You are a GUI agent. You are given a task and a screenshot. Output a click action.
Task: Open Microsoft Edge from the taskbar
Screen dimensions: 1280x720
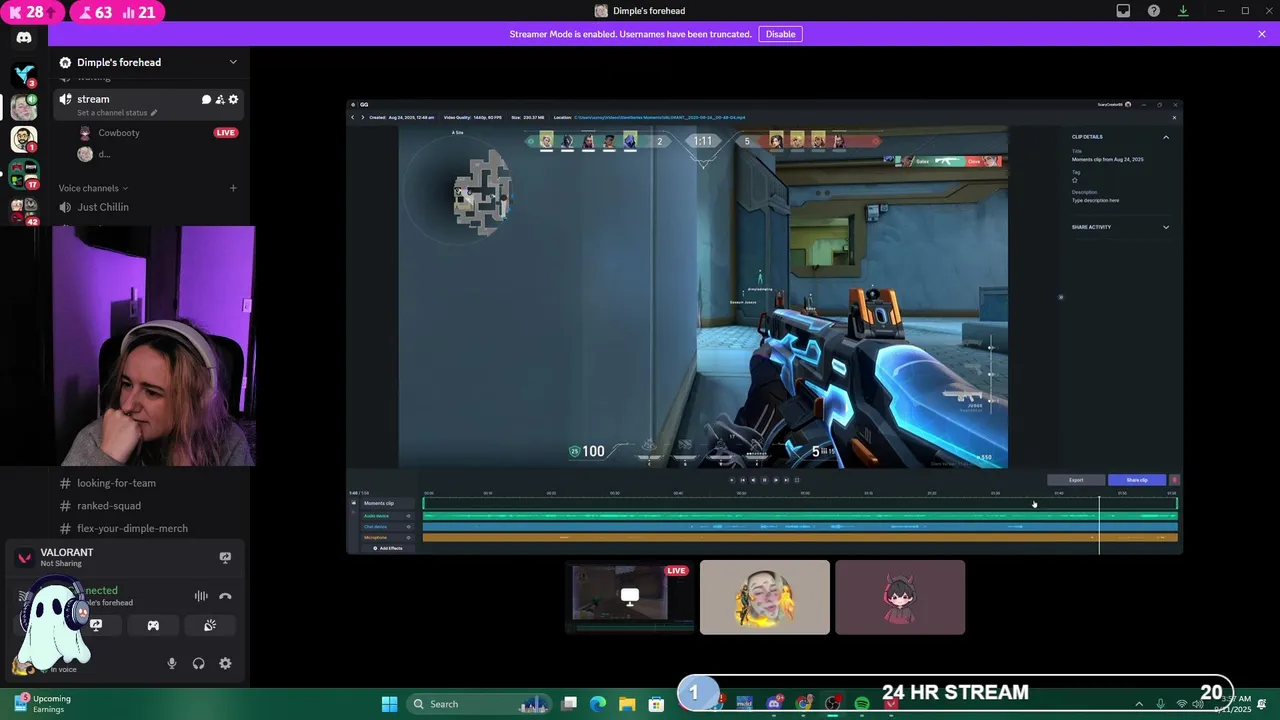pyautogui.click(x=598, y=704)
